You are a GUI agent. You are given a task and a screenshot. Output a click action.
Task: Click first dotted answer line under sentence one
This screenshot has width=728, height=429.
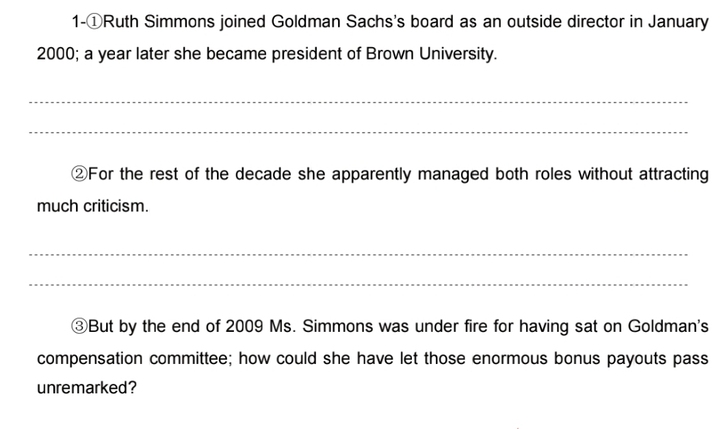tap(358, 102)
